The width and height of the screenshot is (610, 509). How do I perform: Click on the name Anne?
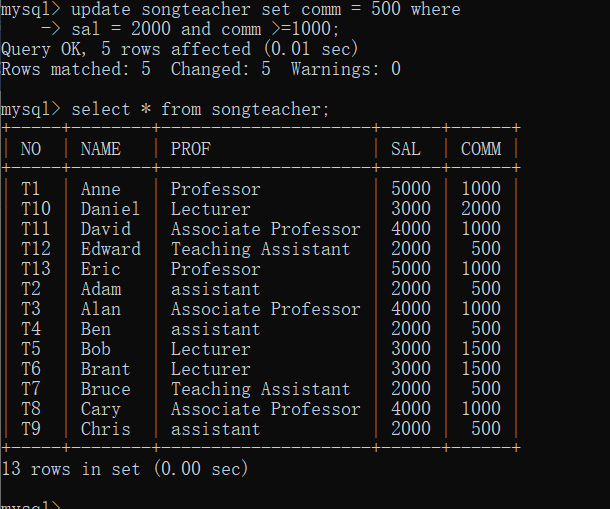pyautogui.click(x=100, y=189)
